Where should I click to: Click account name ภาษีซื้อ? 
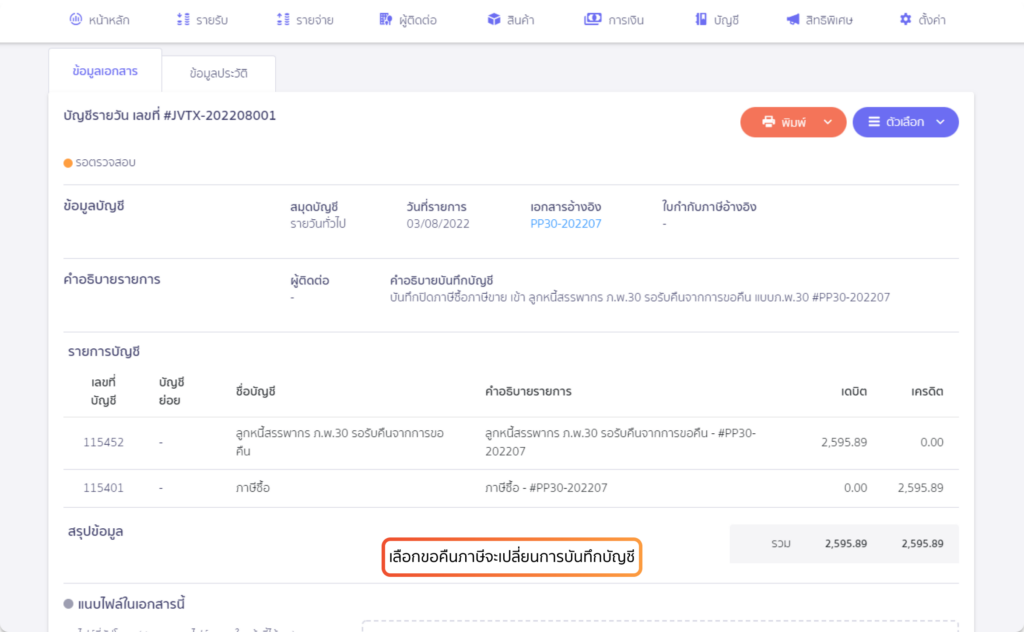[x=253, y=488]
